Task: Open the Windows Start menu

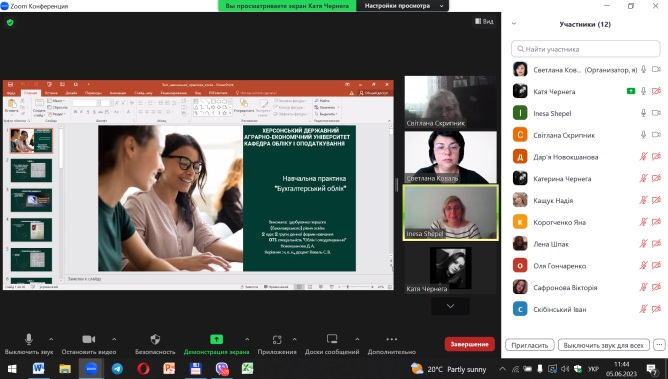Action: tap(12, 369)
